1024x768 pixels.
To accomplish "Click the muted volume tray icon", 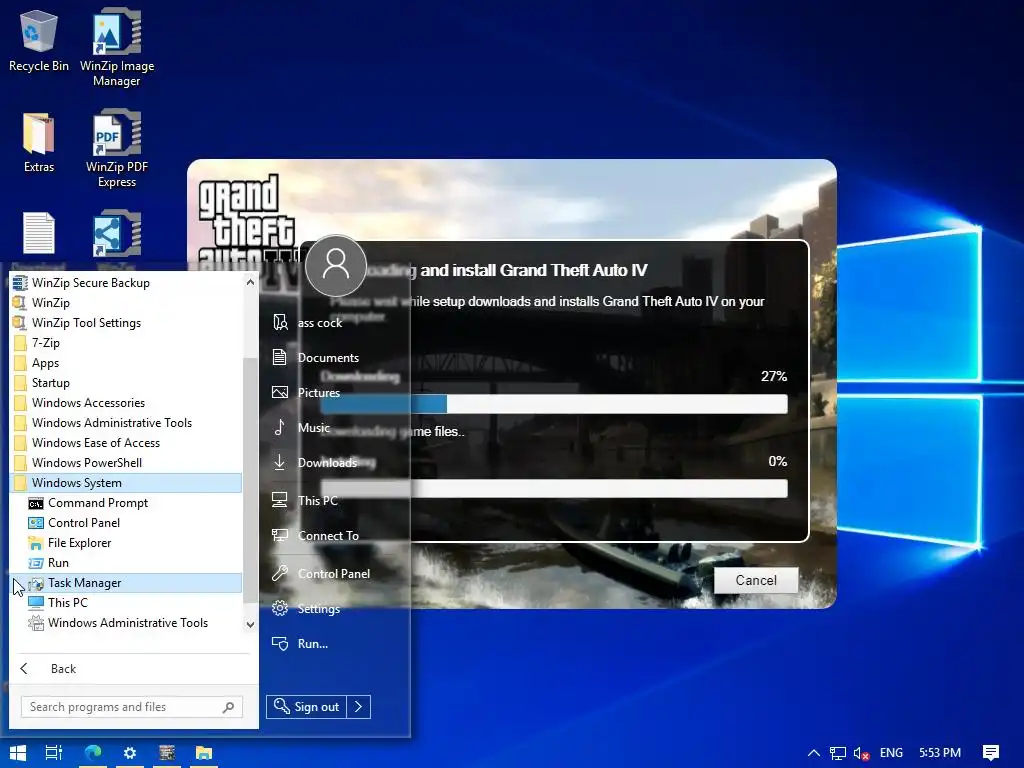I will tap(861, 753).
